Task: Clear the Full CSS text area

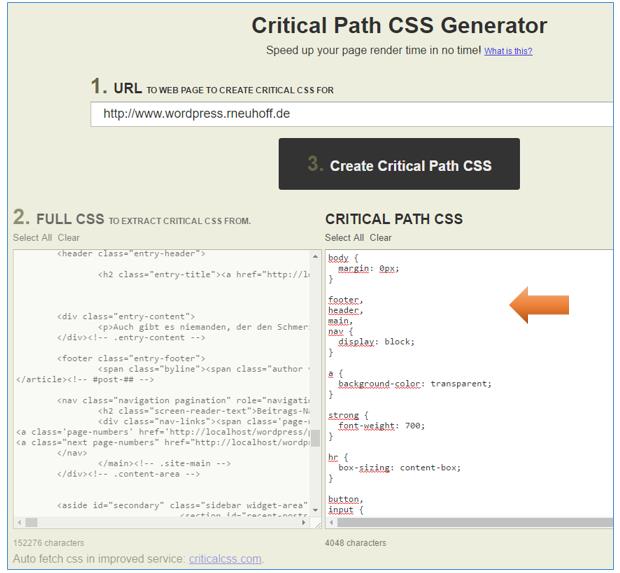Action: point(68,238)
